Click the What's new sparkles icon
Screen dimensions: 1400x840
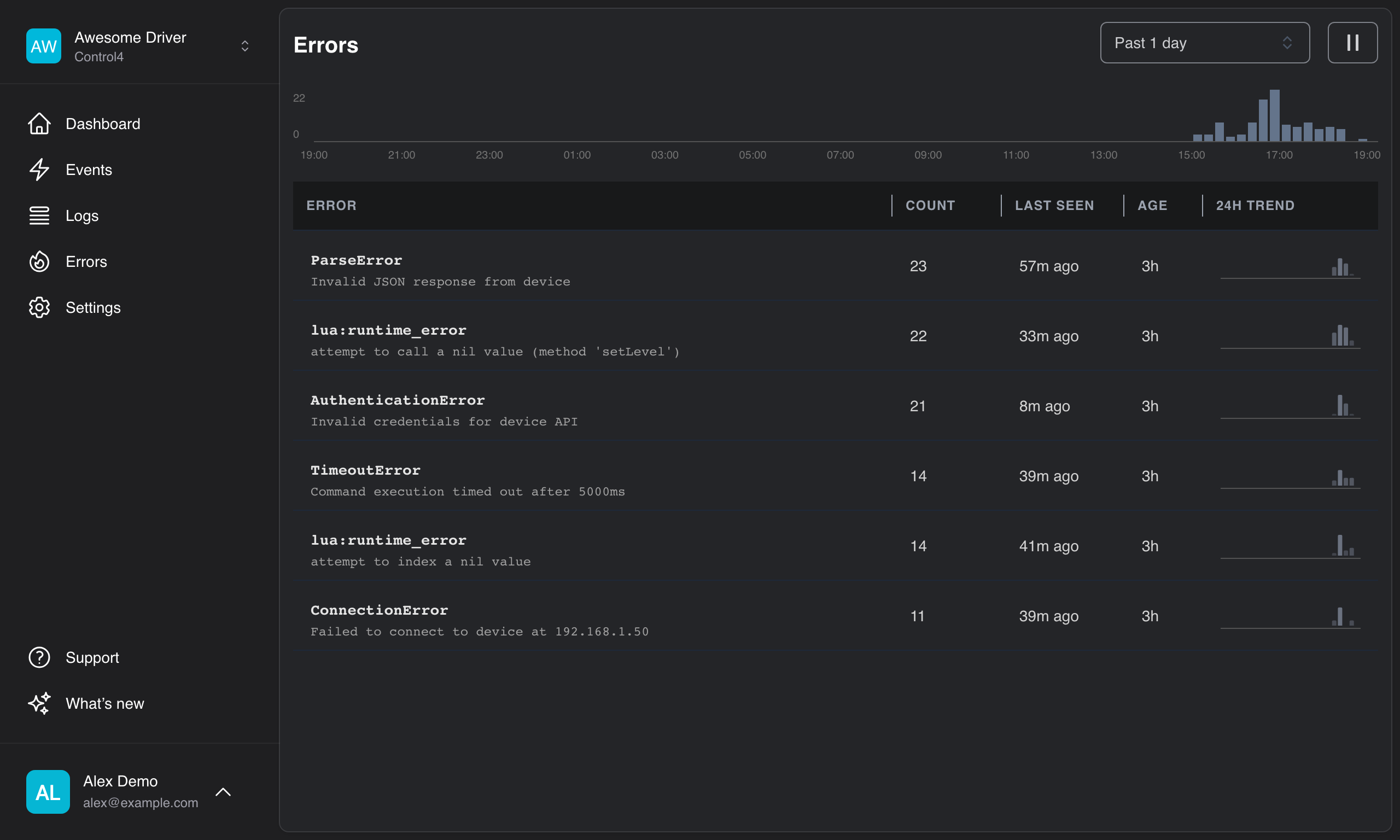[39, 703]
